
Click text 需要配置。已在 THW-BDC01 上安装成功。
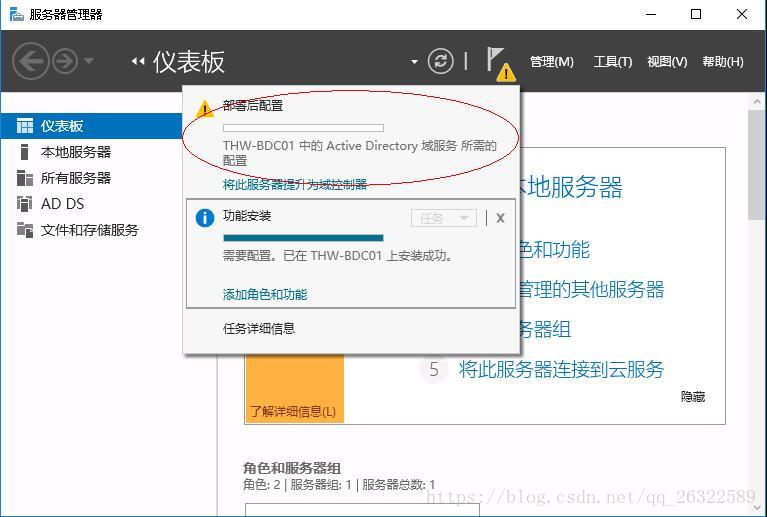[x=338, y=256]
